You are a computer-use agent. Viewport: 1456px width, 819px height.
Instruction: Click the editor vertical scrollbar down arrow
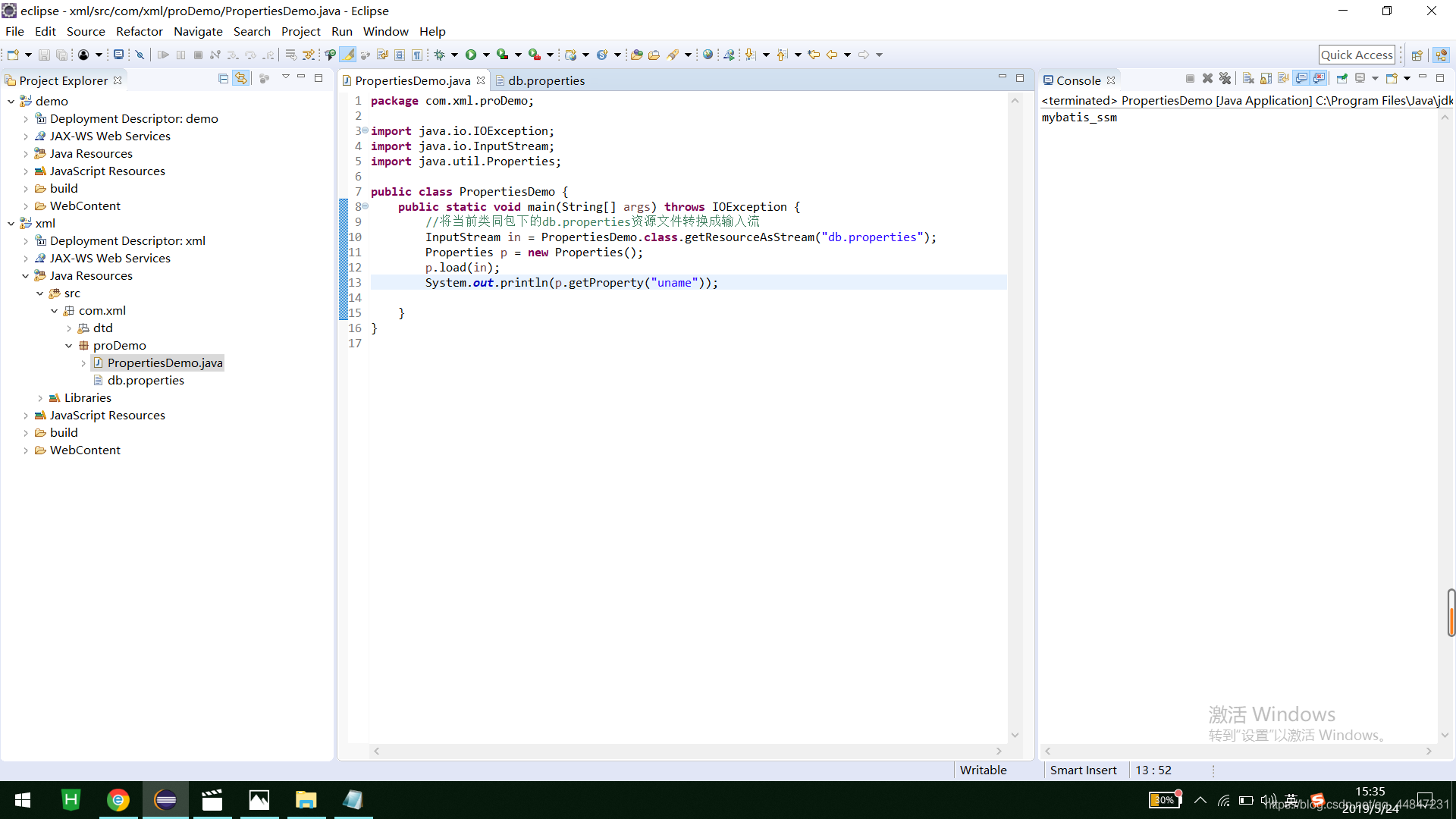point(1015,736)
